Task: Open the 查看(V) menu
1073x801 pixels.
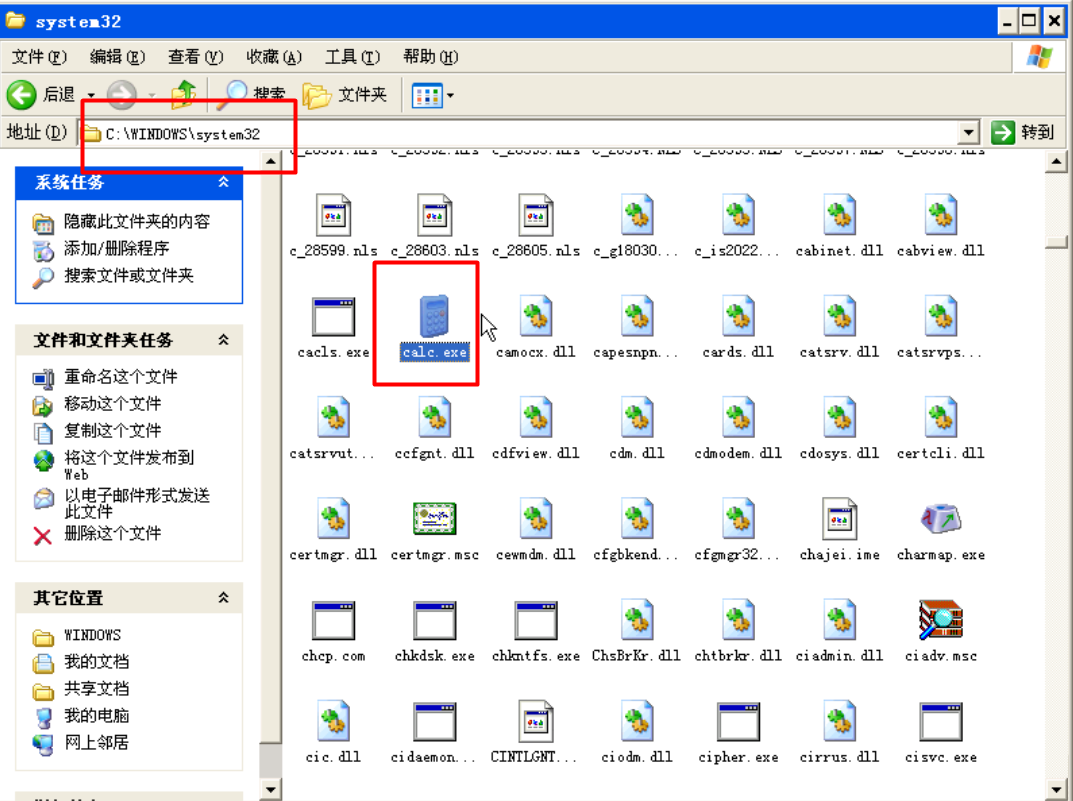Action: (x=196, y=57)
